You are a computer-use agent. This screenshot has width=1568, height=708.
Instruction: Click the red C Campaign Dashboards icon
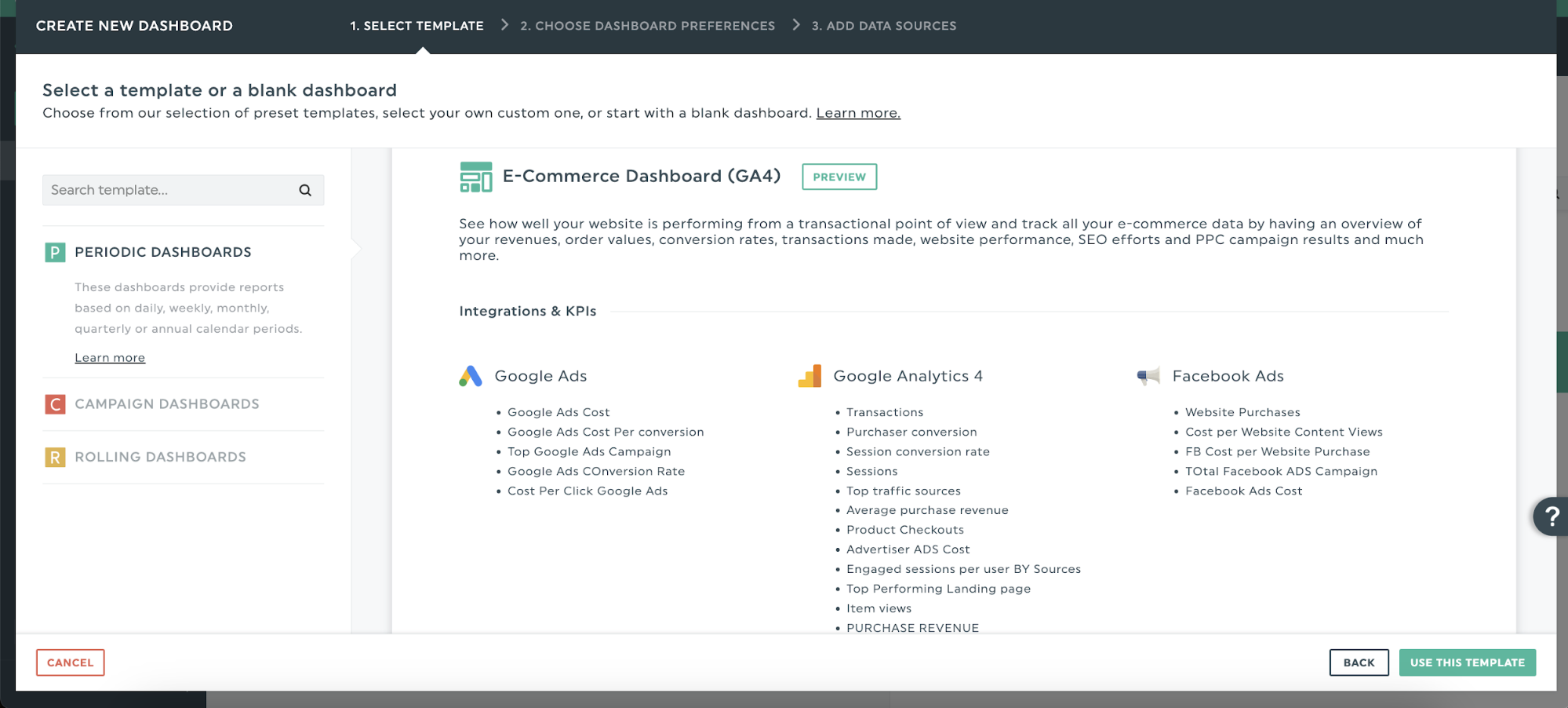[55, 404]
